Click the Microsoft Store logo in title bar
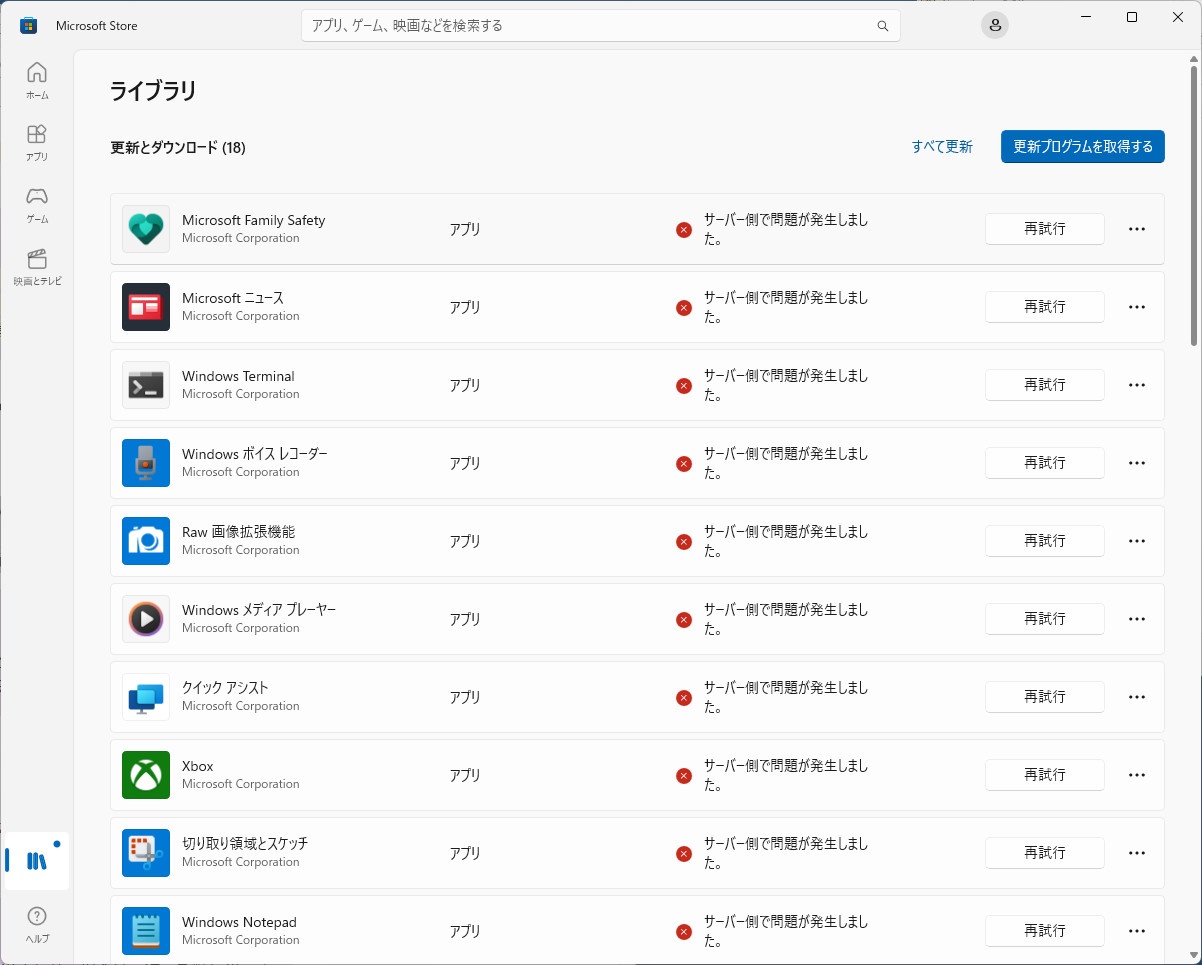Image resolution: width=1202 pixels, height=965 pixels. click(x=29, y=26)
